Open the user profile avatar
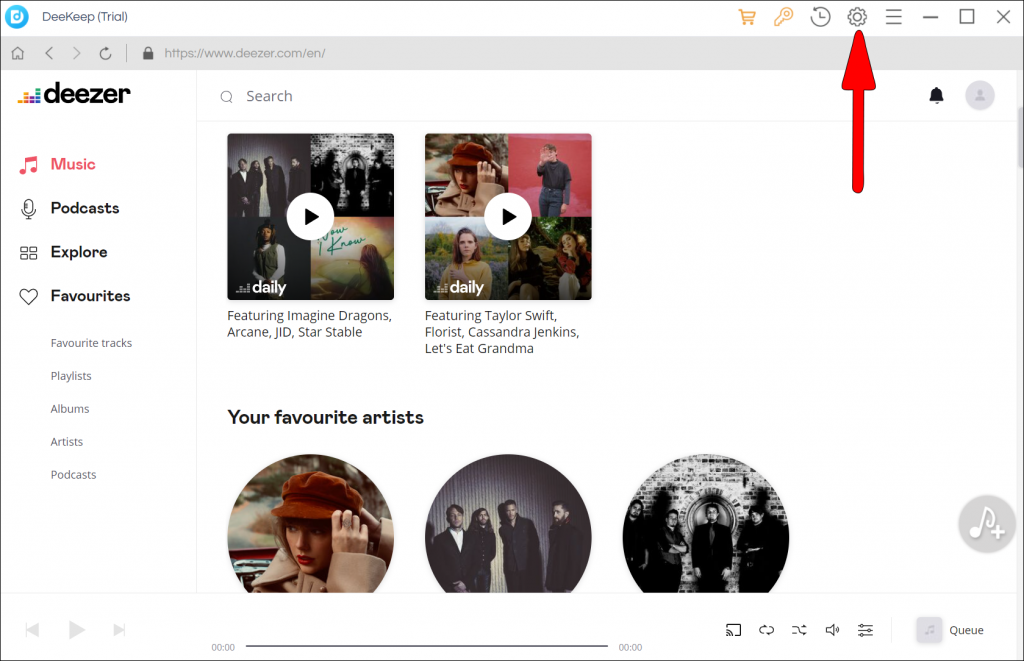Viewport: 1024px width, 661px height. click(980, 95)
